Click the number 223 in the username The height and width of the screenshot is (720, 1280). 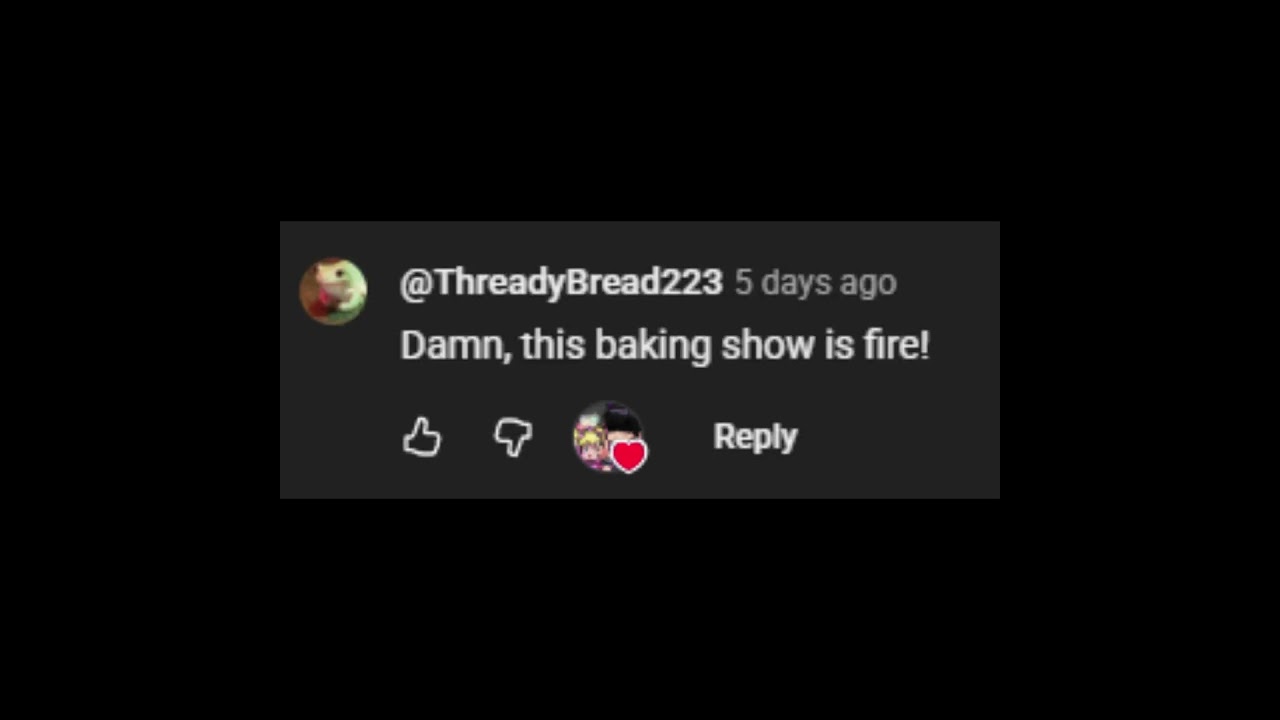coord(692,282)
